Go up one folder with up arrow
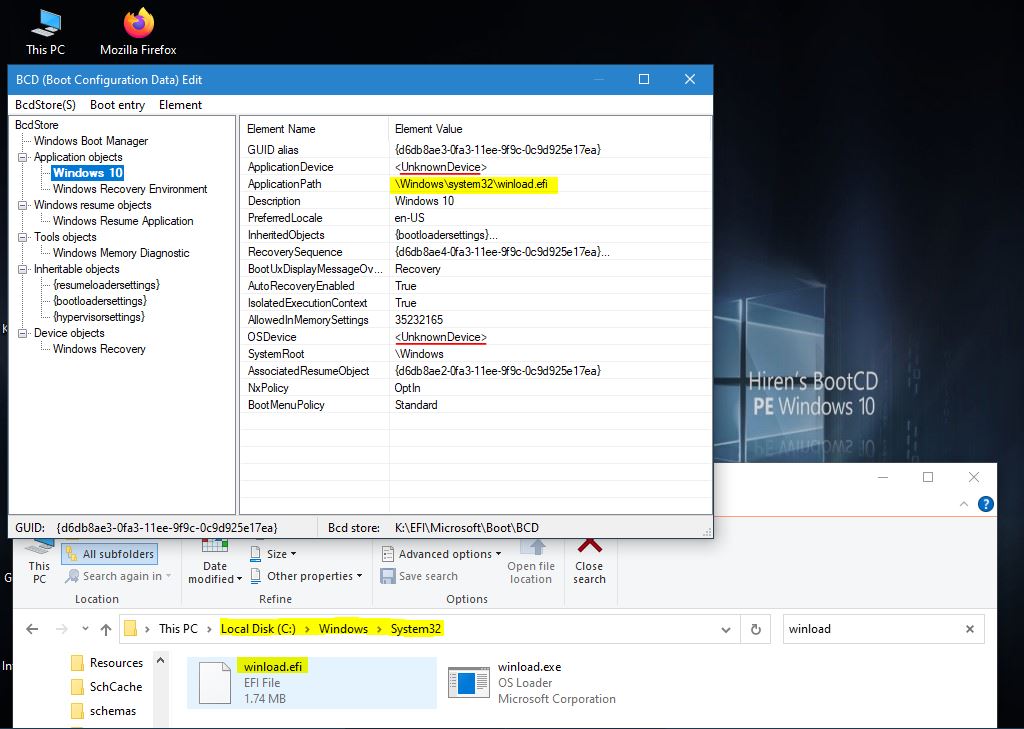This screenshot has width=1024, height=729. coord(106,629)
